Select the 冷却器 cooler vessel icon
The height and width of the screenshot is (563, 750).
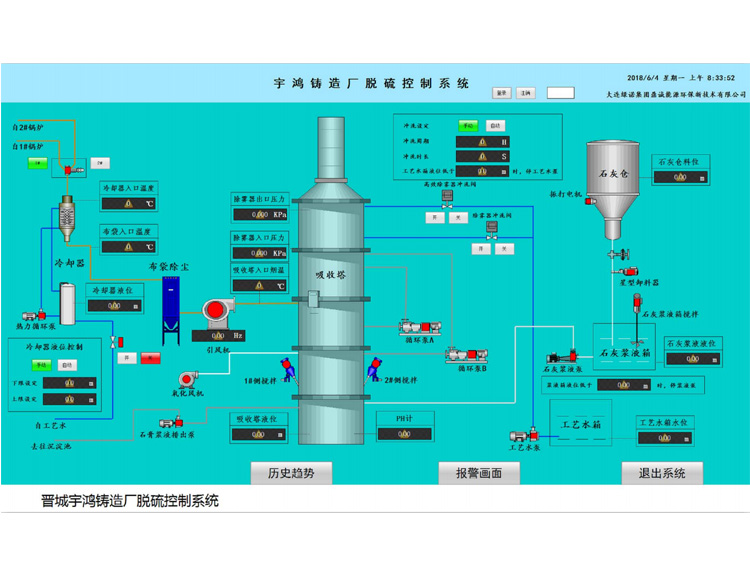[x=67, y=218]
